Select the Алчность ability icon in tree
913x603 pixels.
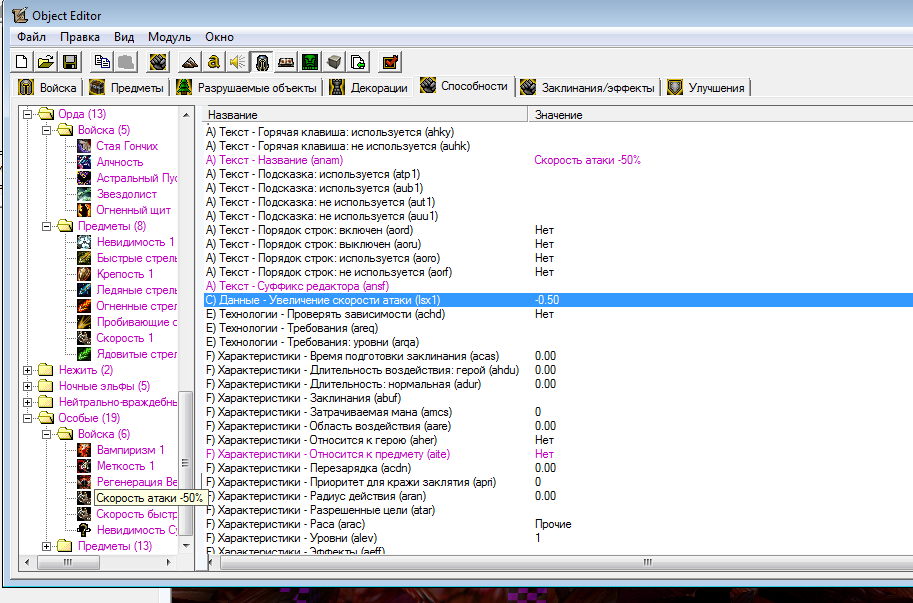coord(84,162)
